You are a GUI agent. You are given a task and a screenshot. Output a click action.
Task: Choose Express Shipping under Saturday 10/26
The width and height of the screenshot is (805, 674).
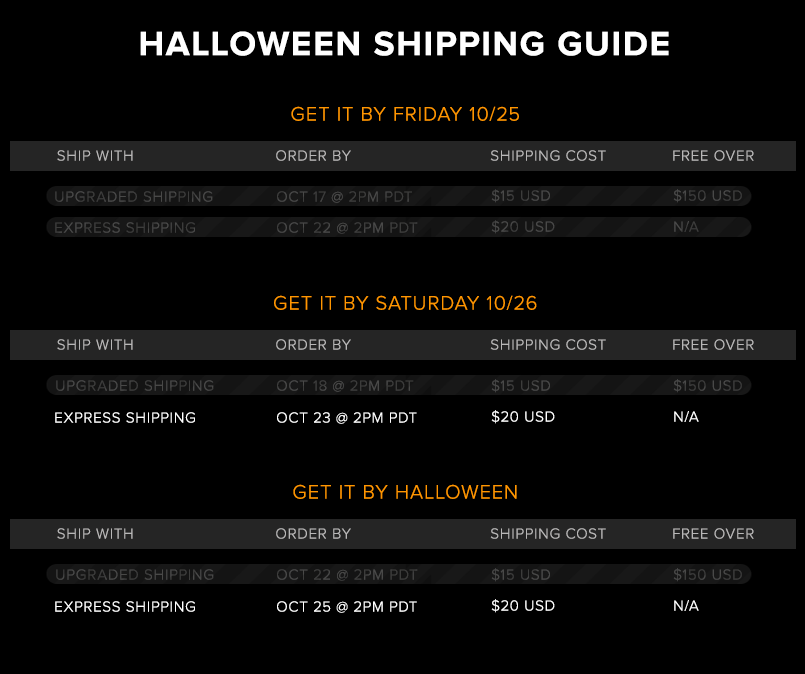[125, 417]
